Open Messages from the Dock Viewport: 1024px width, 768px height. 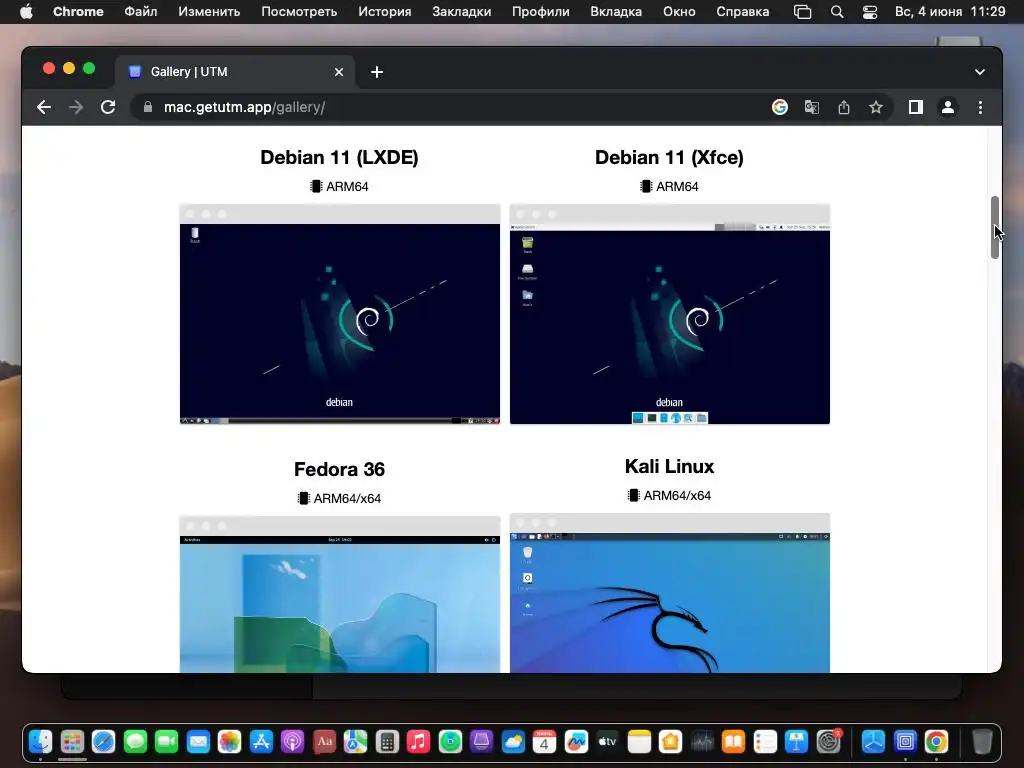135,741
